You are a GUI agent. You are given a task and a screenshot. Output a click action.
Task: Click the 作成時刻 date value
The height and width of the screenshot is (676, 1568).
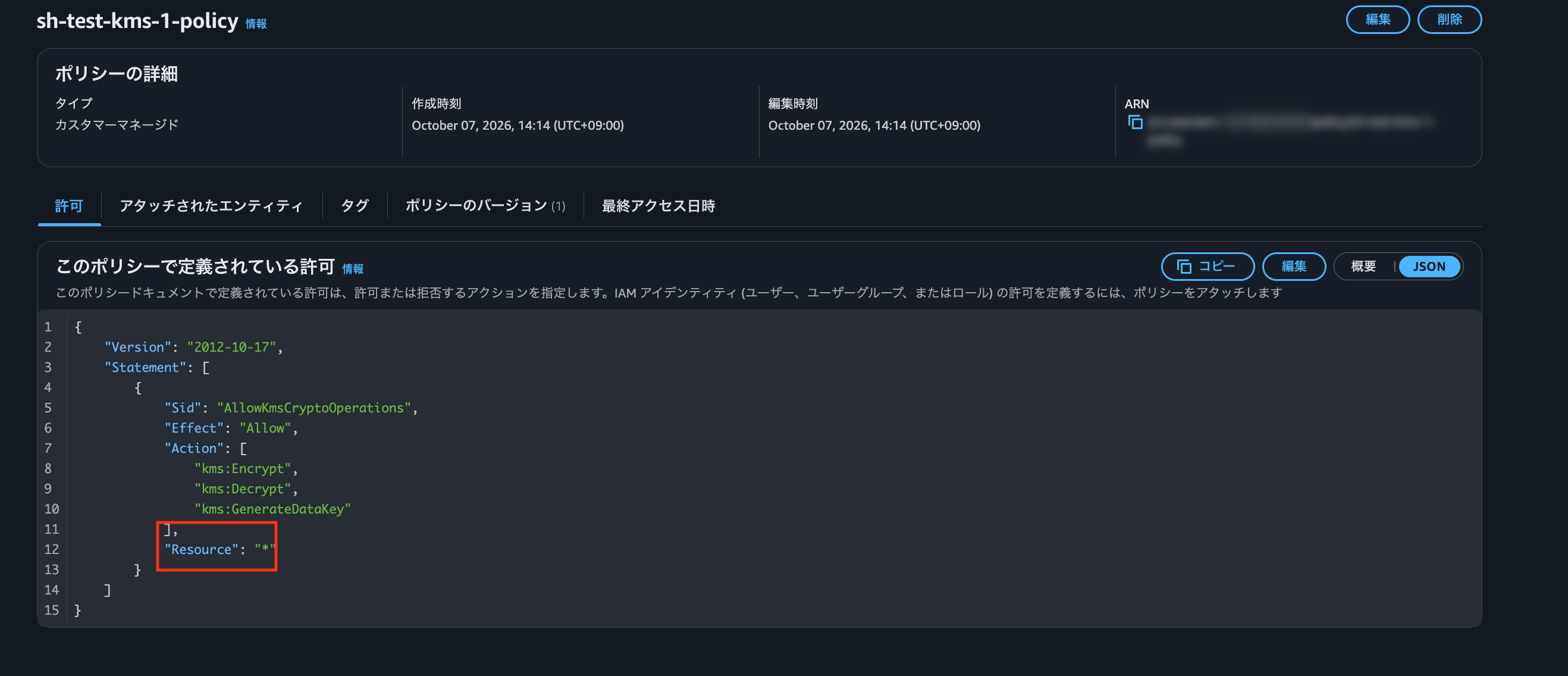518,126
